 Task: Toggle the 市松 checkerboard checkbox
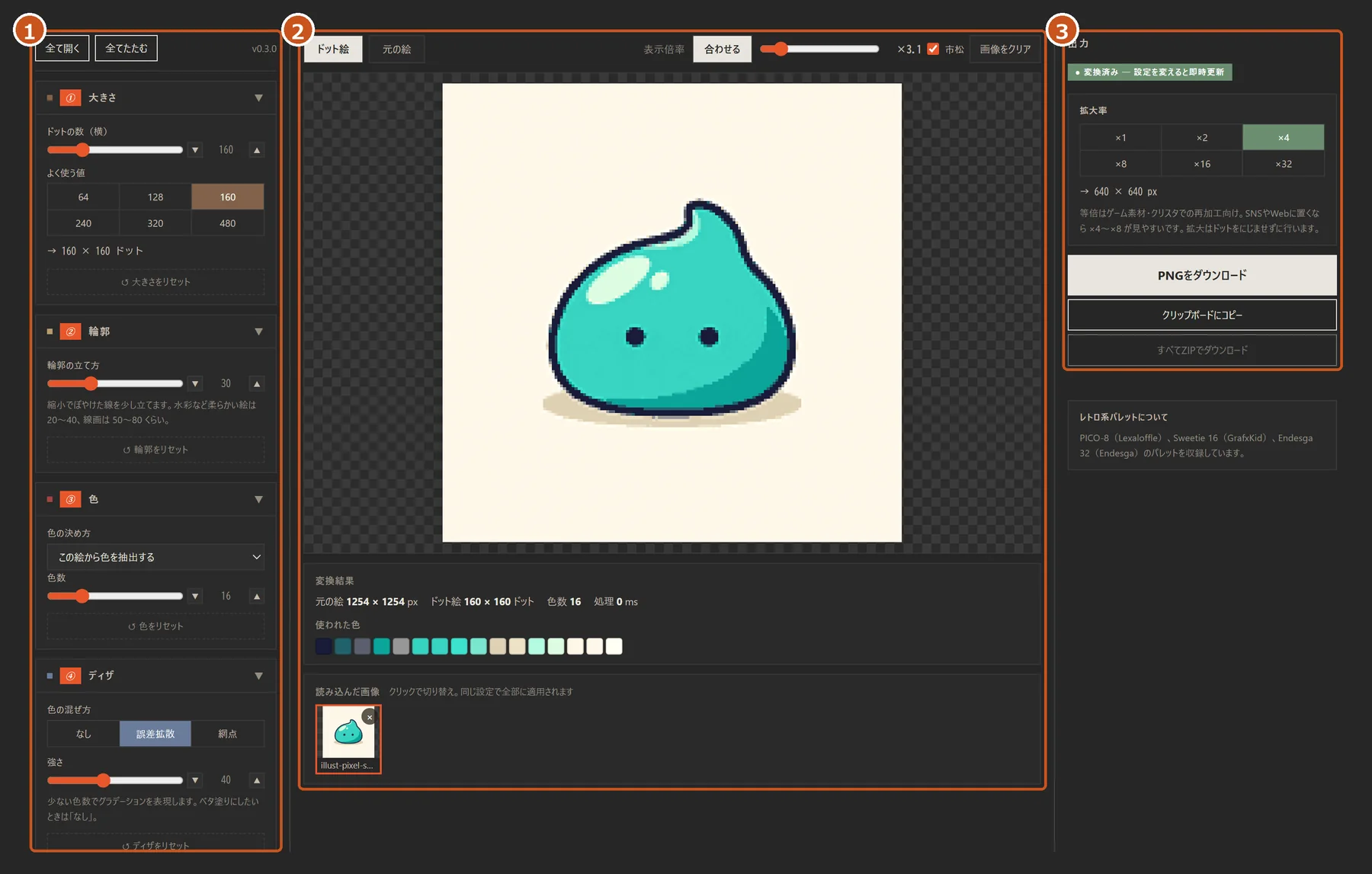[x=933, y=49]
